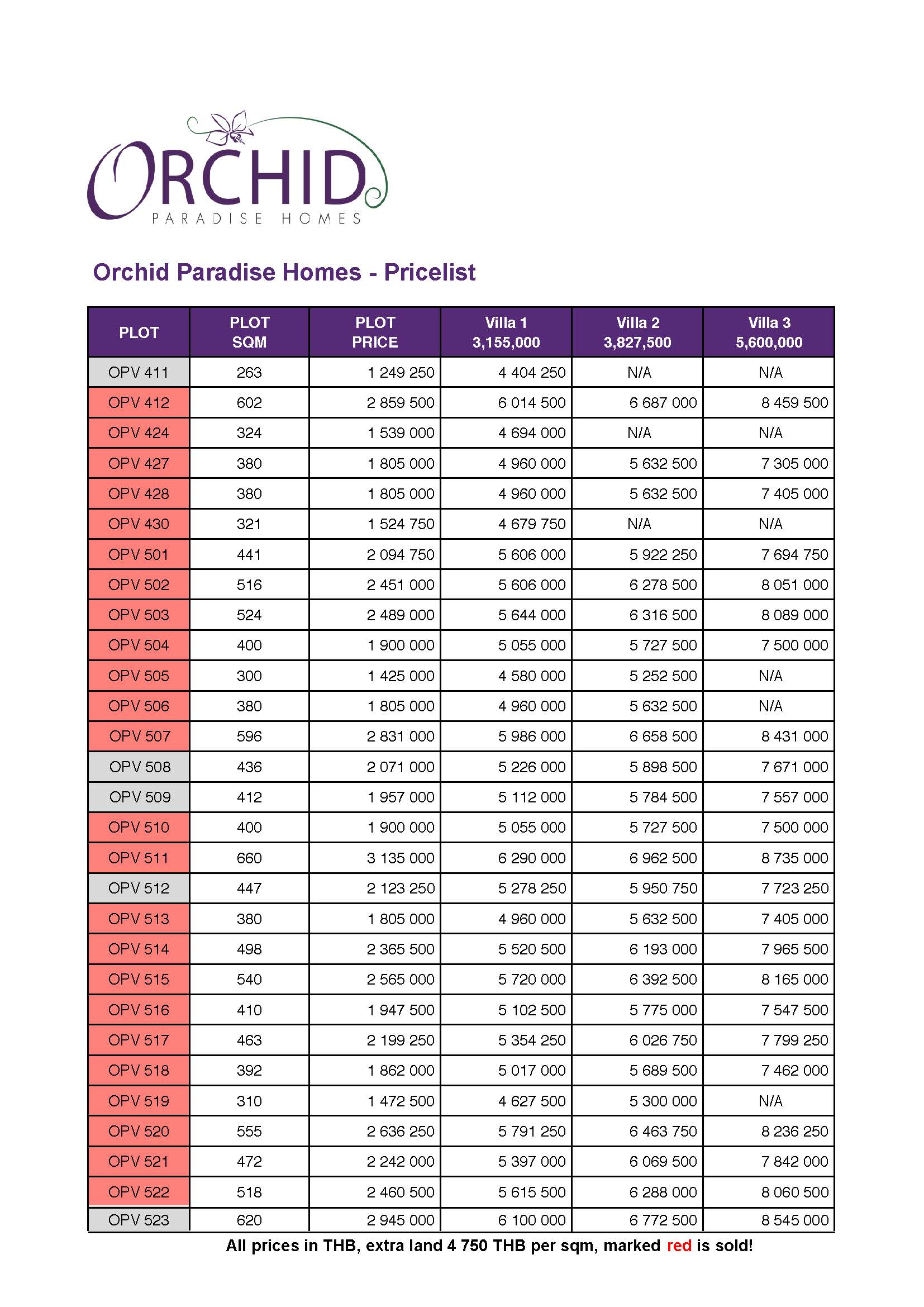Select the OPV 512 plot cell
The height and width of the screenshot is (1307, 924).
coord(139,888)
